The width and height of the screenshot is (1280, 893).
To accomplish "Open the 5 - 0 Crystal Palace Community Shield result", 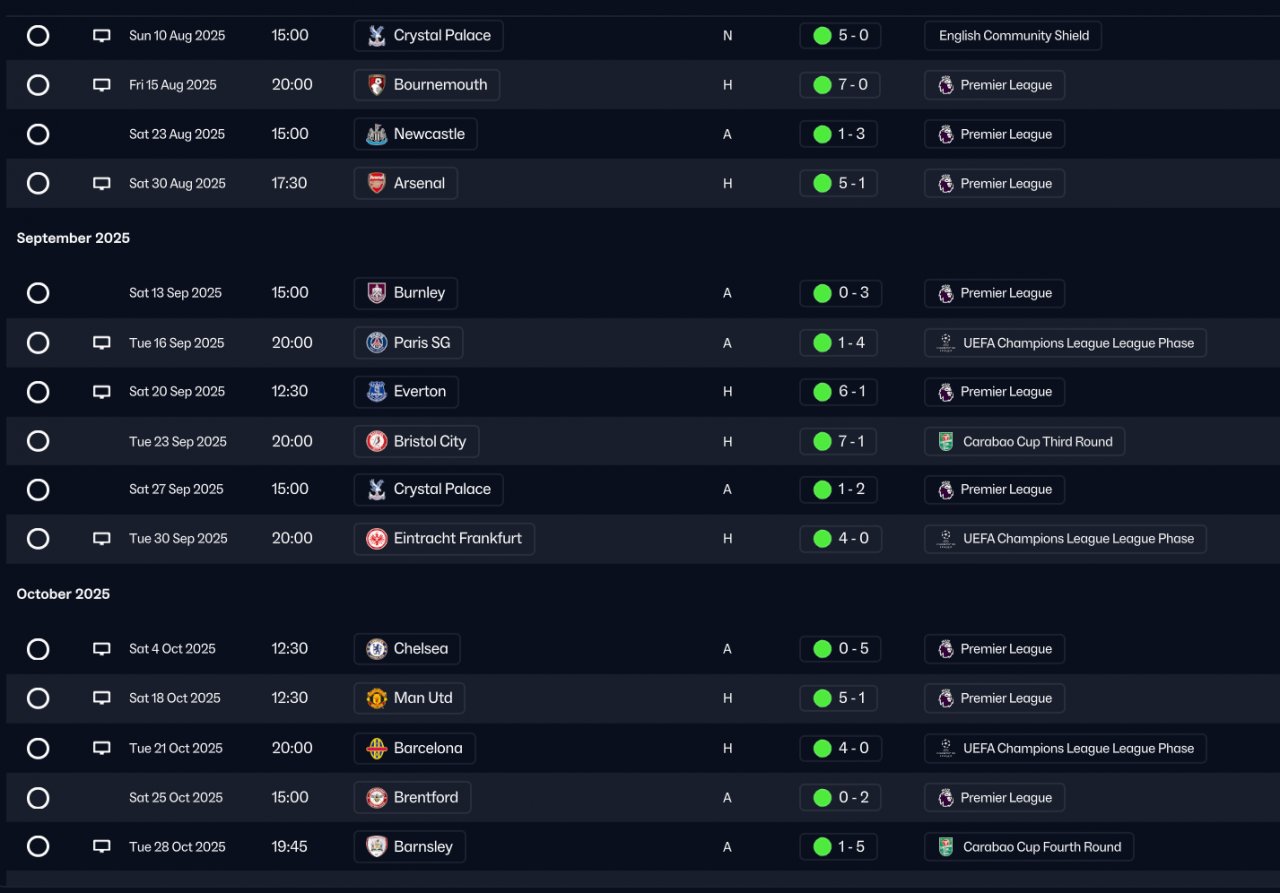I will [x=840, y=36].
